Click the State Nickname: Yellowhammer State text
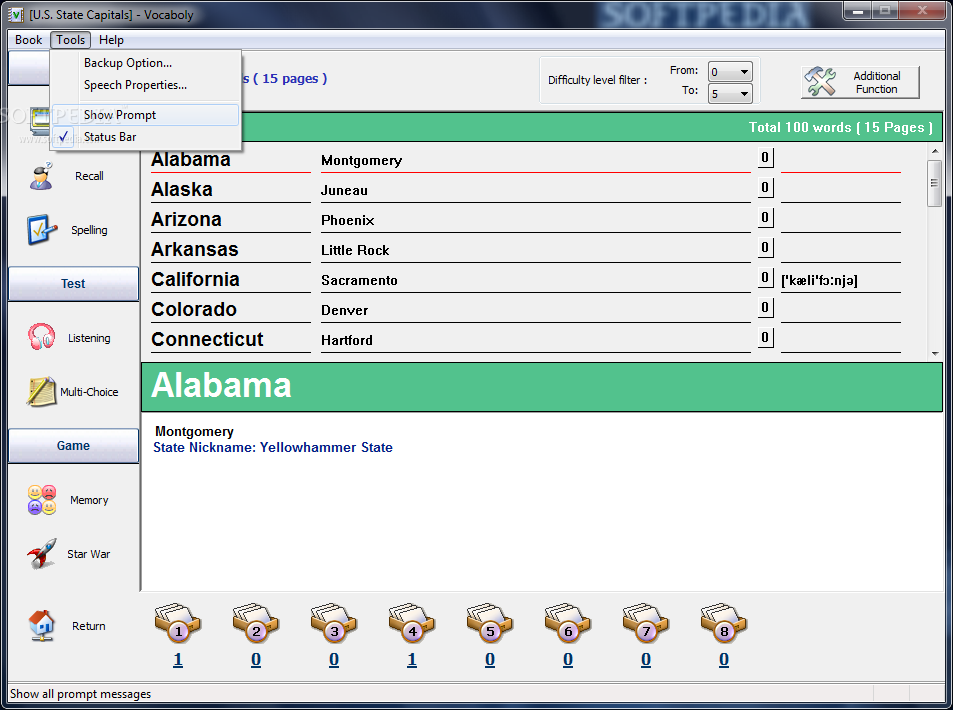 coord(273,447)
